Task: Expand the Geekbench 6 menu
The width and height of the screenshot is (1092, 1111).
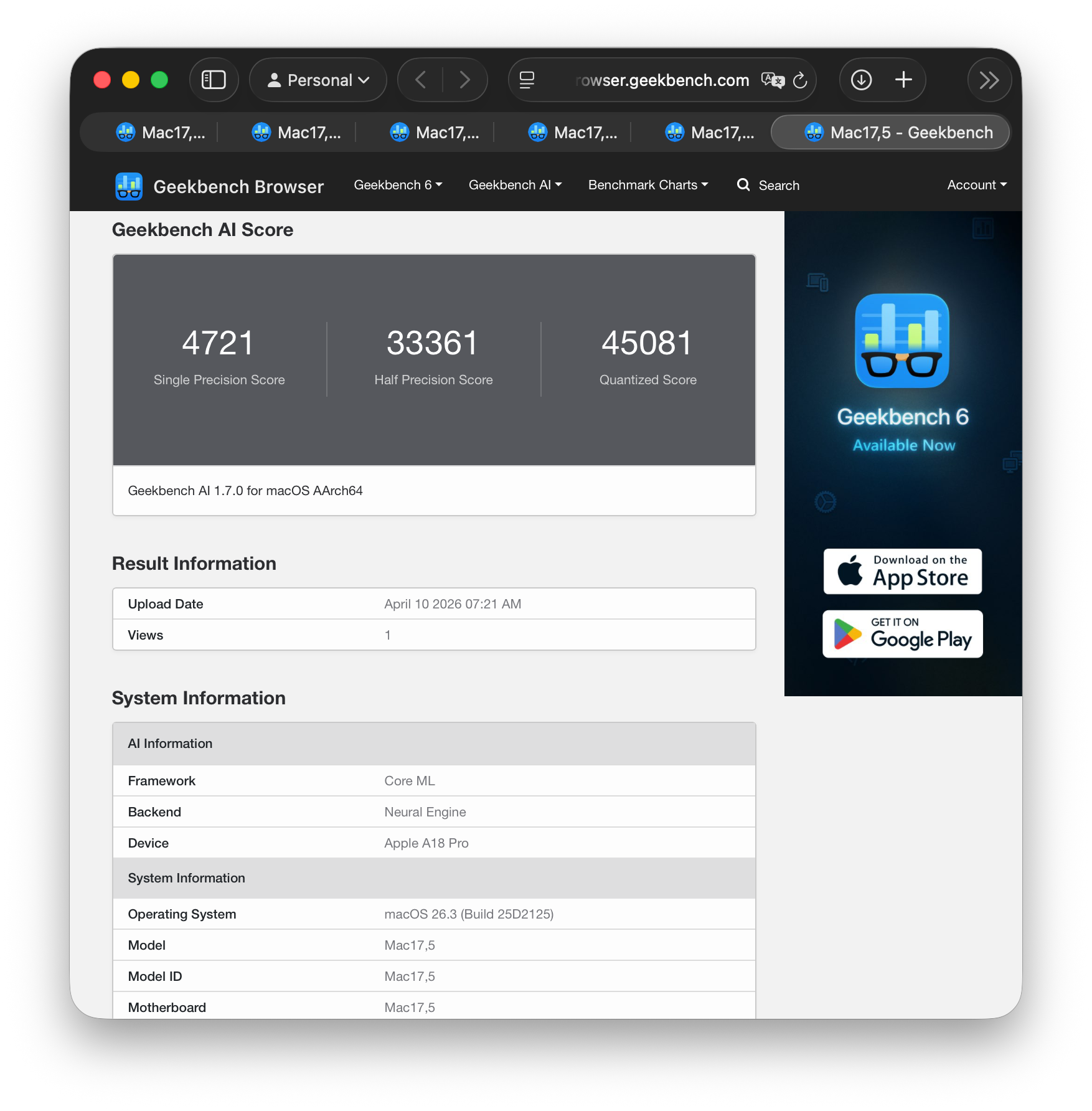Action: [398, 185]
